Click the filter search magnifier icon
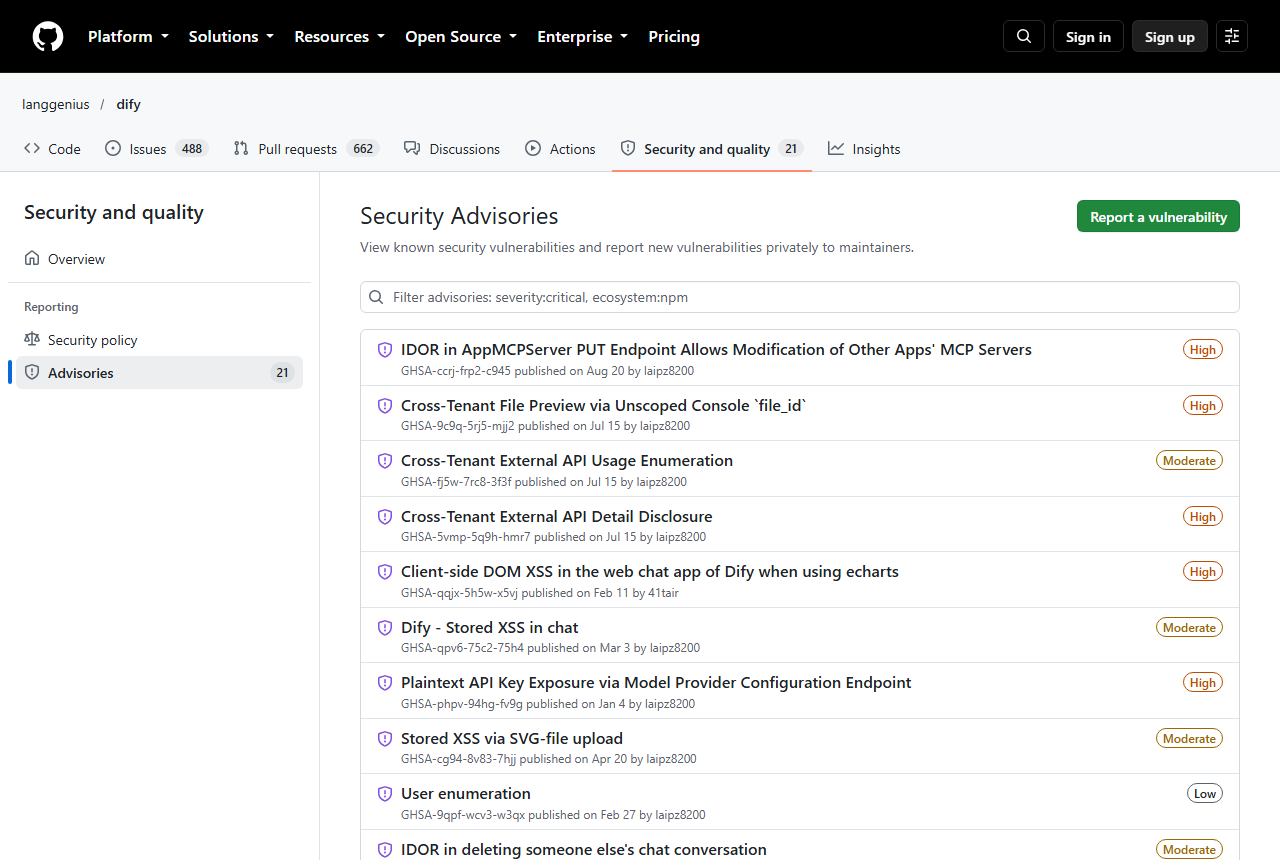The width and height of the screenshot is (1280, 860). pyautogui.click(x=376, y=297)
